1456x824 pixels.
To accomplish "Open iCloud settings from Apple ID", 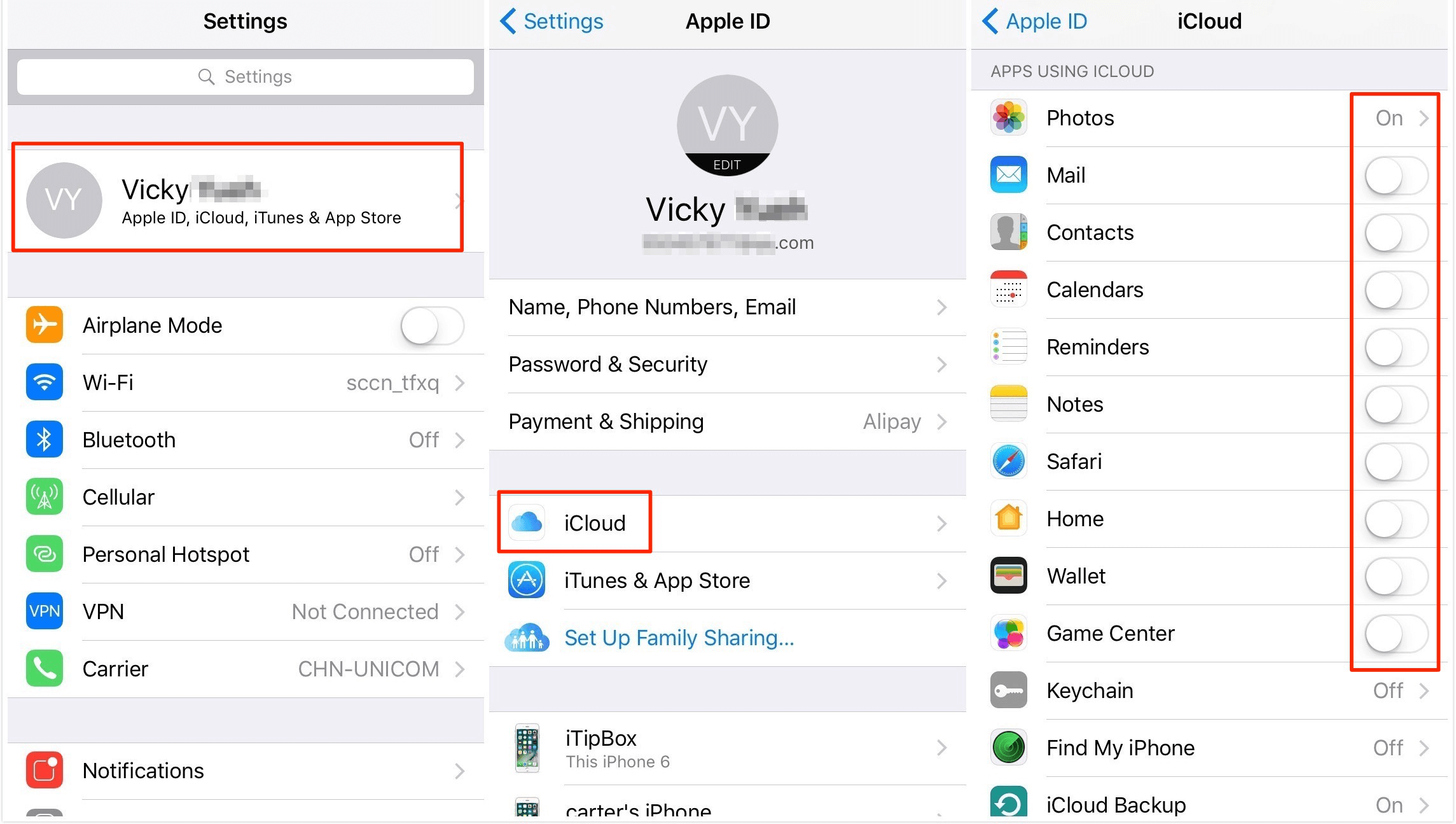I will [727, 523].
